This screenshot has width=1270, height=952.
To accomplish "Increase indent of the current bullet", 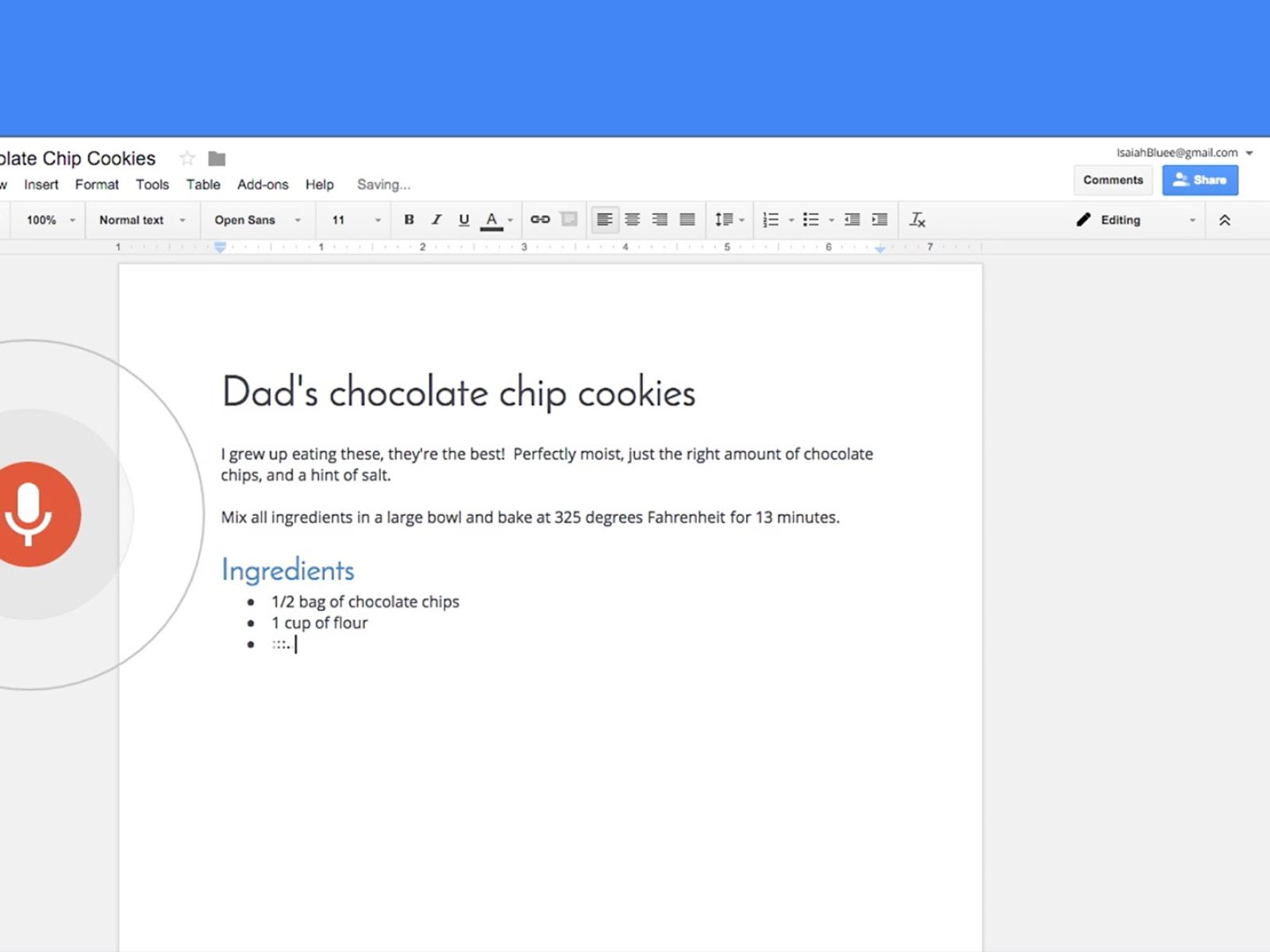I will tap(879, 220).
